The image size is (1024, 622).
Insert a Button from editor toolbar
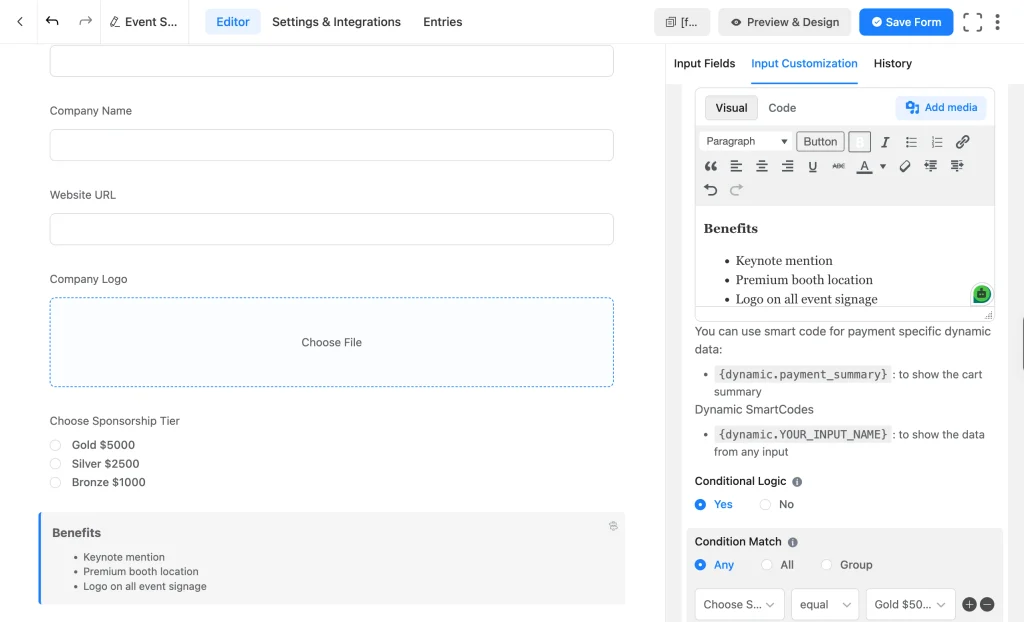pos(820,141)
